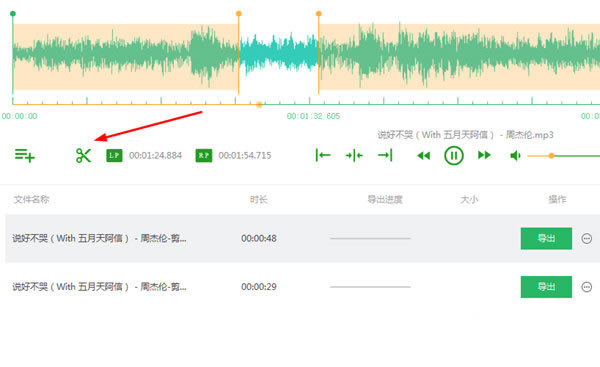Jump to selection end icon

(385, 155)
